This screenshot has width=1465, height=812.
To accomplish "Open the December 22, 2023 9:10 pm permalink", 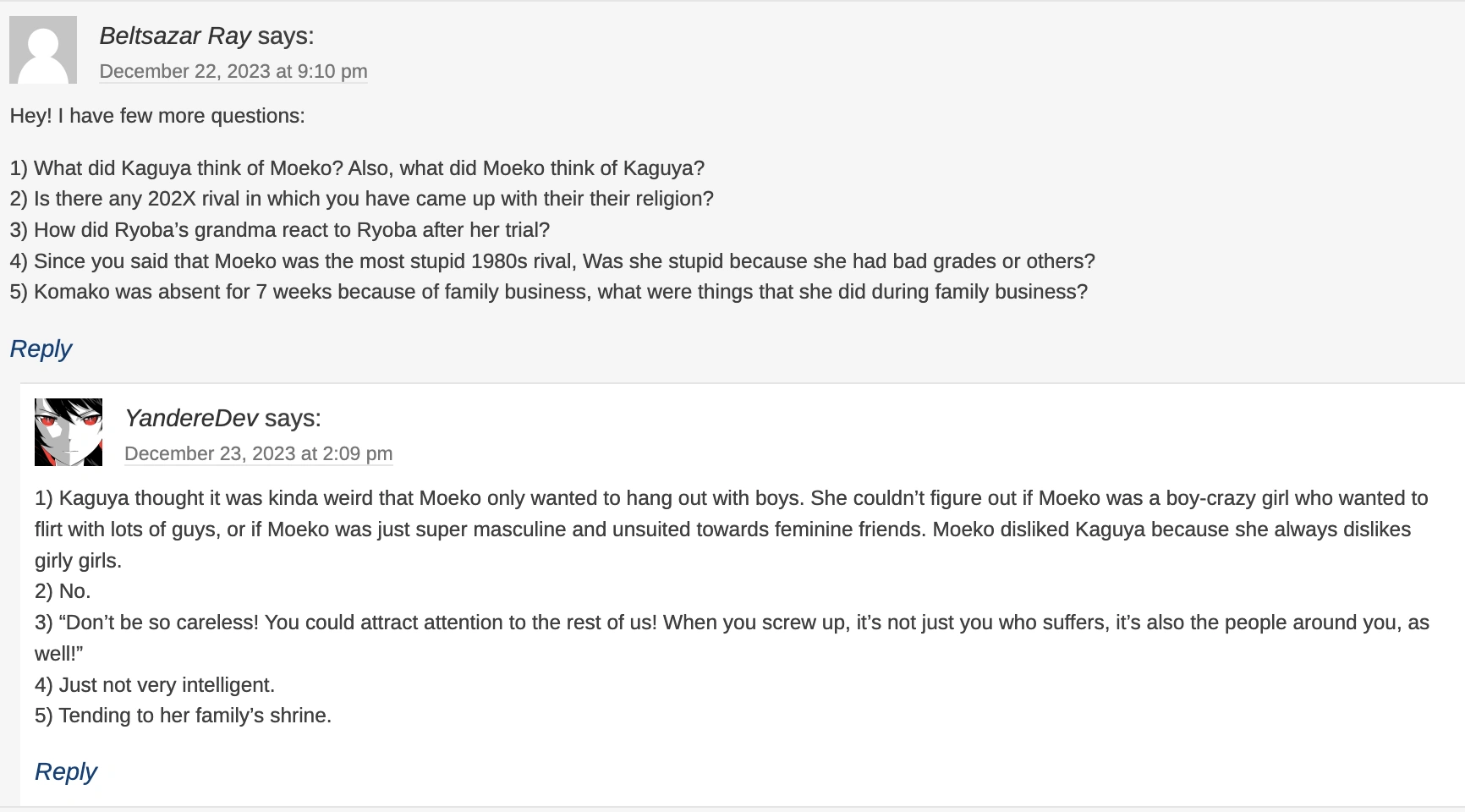I will pos(233,71).
